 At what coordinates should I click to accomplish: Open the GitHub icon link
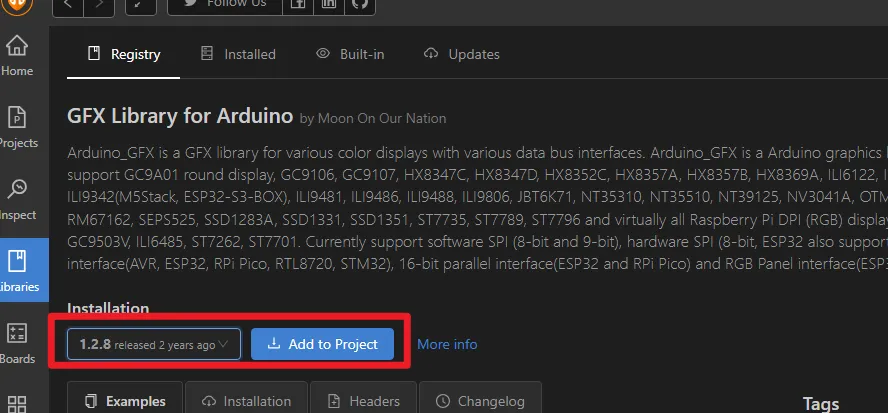point(360,5)
